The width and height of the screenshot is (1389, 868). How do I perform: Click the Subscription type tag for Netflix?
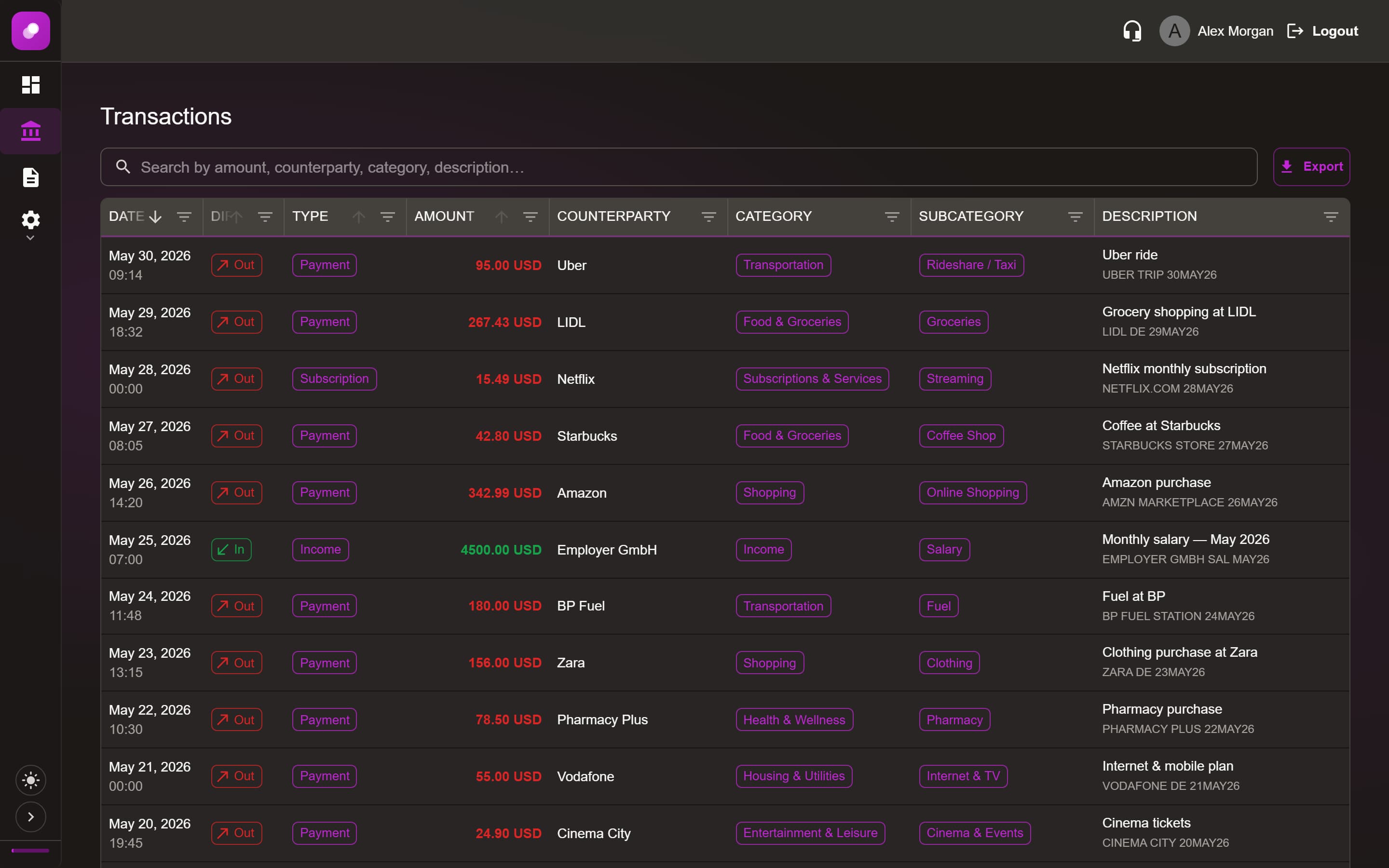[x=334, y=379]
